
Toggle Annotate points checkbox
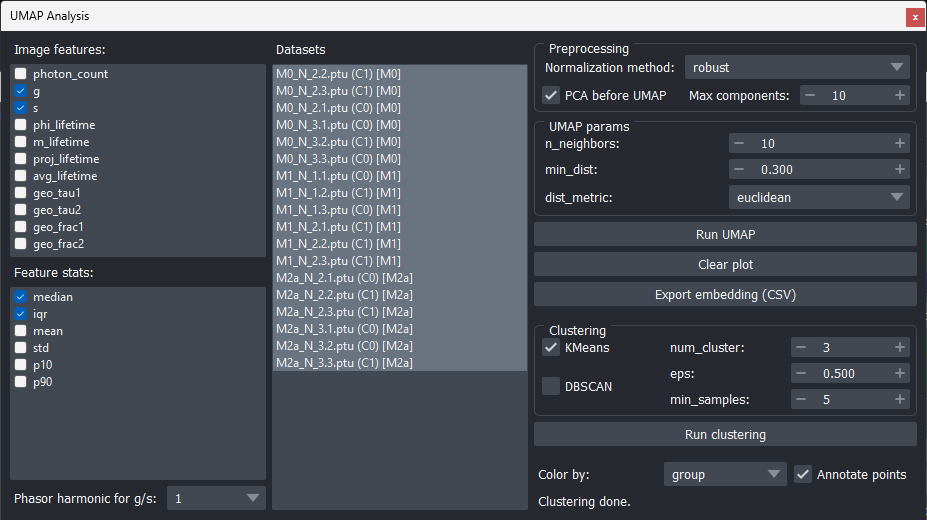802,474
